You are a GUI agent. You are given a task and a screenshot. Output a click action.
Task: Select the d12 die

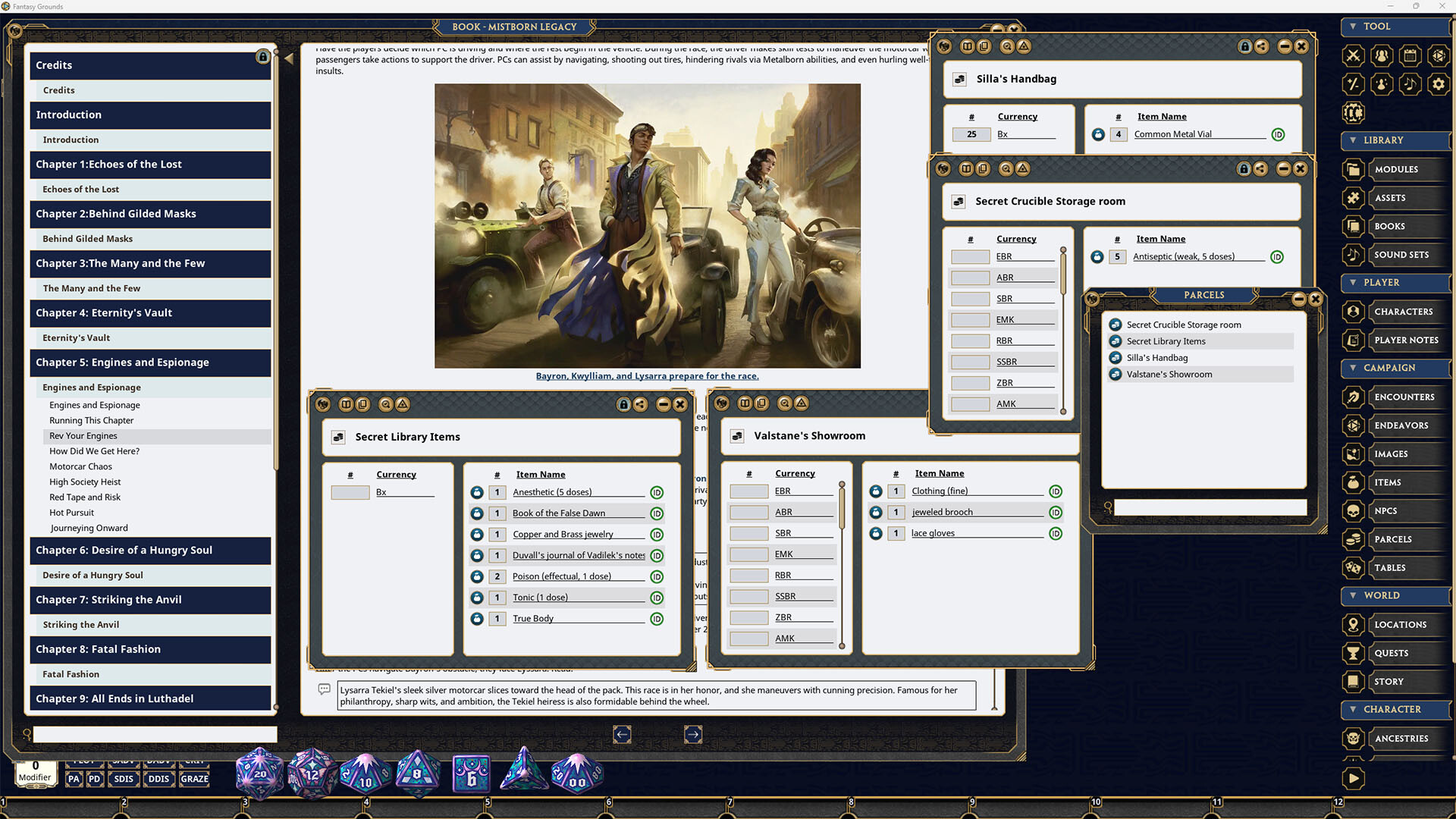(x=312, y=773)
